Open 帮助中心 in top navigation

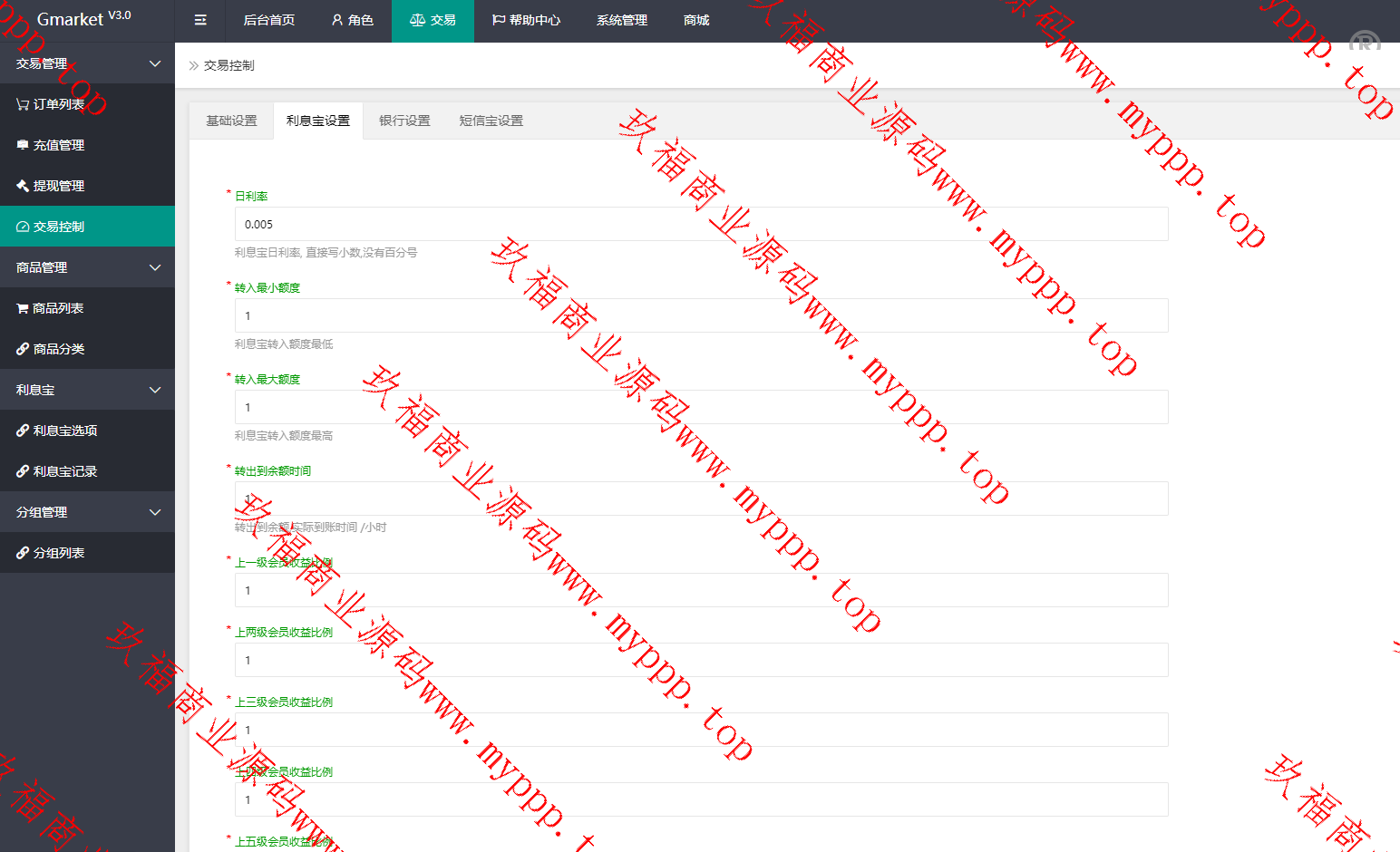pyautogui.click(x=526, y=20)
